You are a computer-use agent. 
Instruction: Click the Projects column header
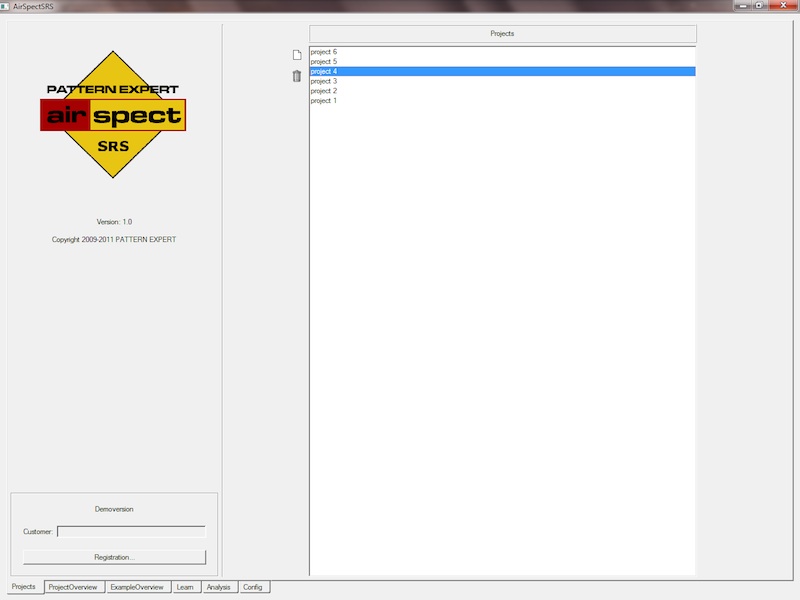pyautogui.click(x=502, y=34)
